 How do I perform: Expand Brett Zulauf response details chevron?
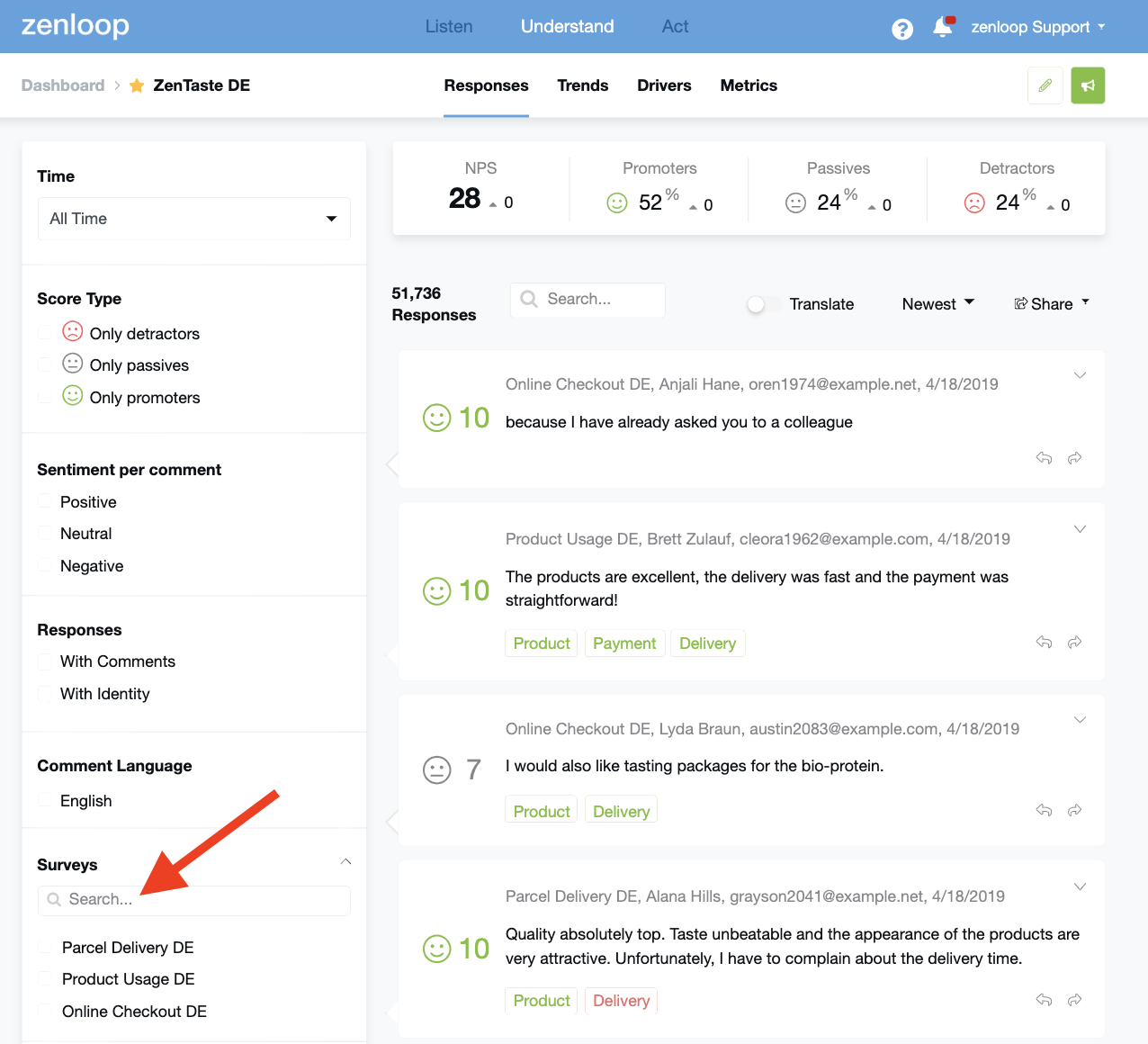[1080, 529]
